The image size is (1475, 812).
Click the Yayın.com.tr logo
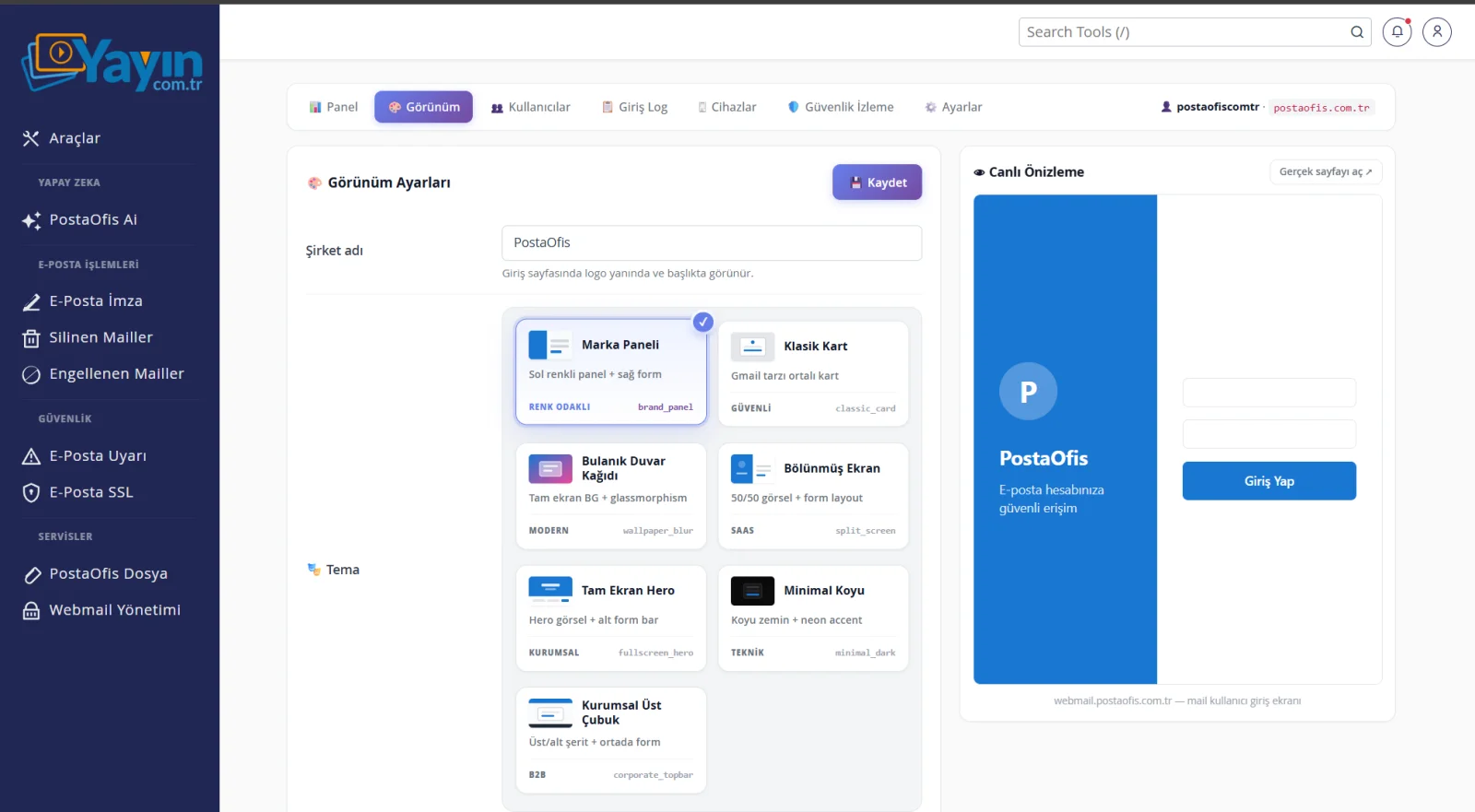[112, 63]
